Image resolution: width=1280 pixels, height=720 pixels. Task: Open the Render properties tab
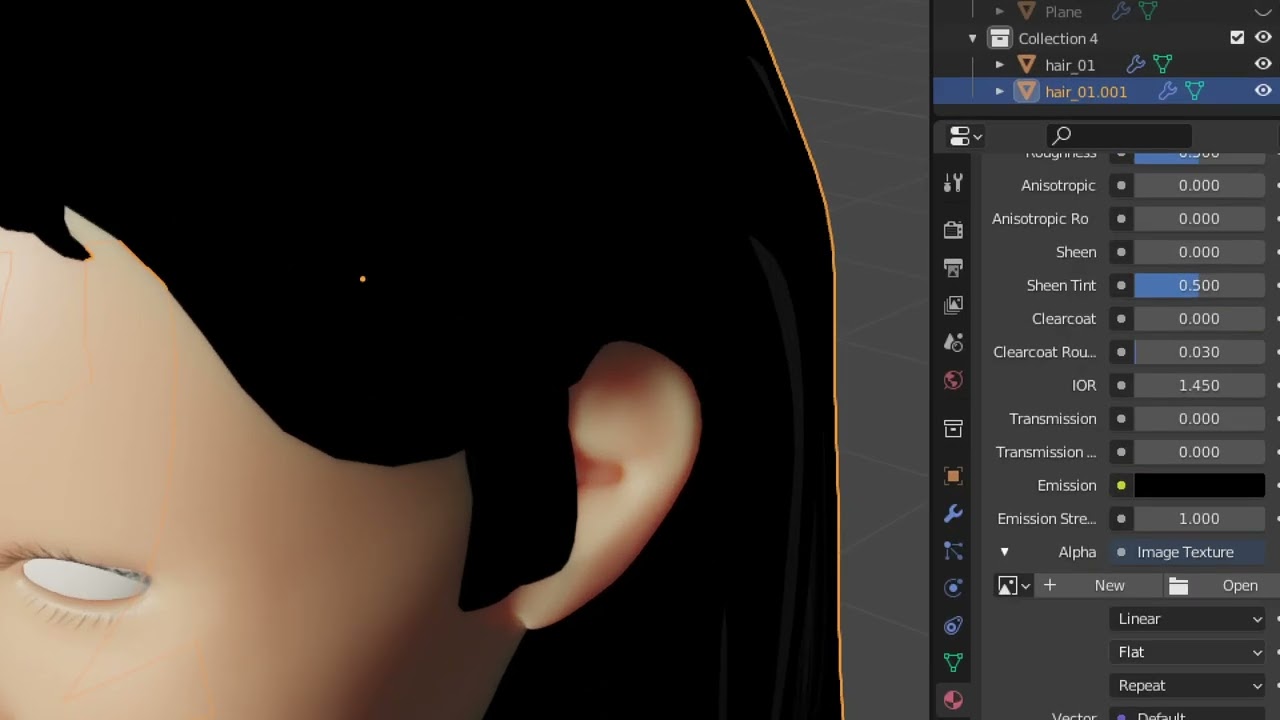click(x=953, y=230)
